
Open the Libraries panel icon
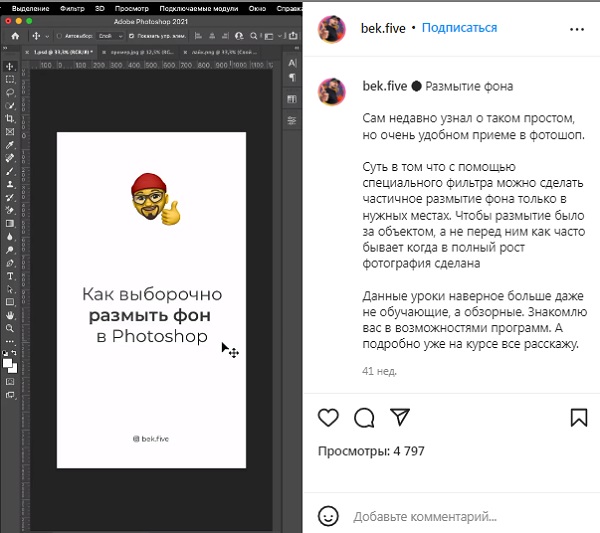point(292,99)
